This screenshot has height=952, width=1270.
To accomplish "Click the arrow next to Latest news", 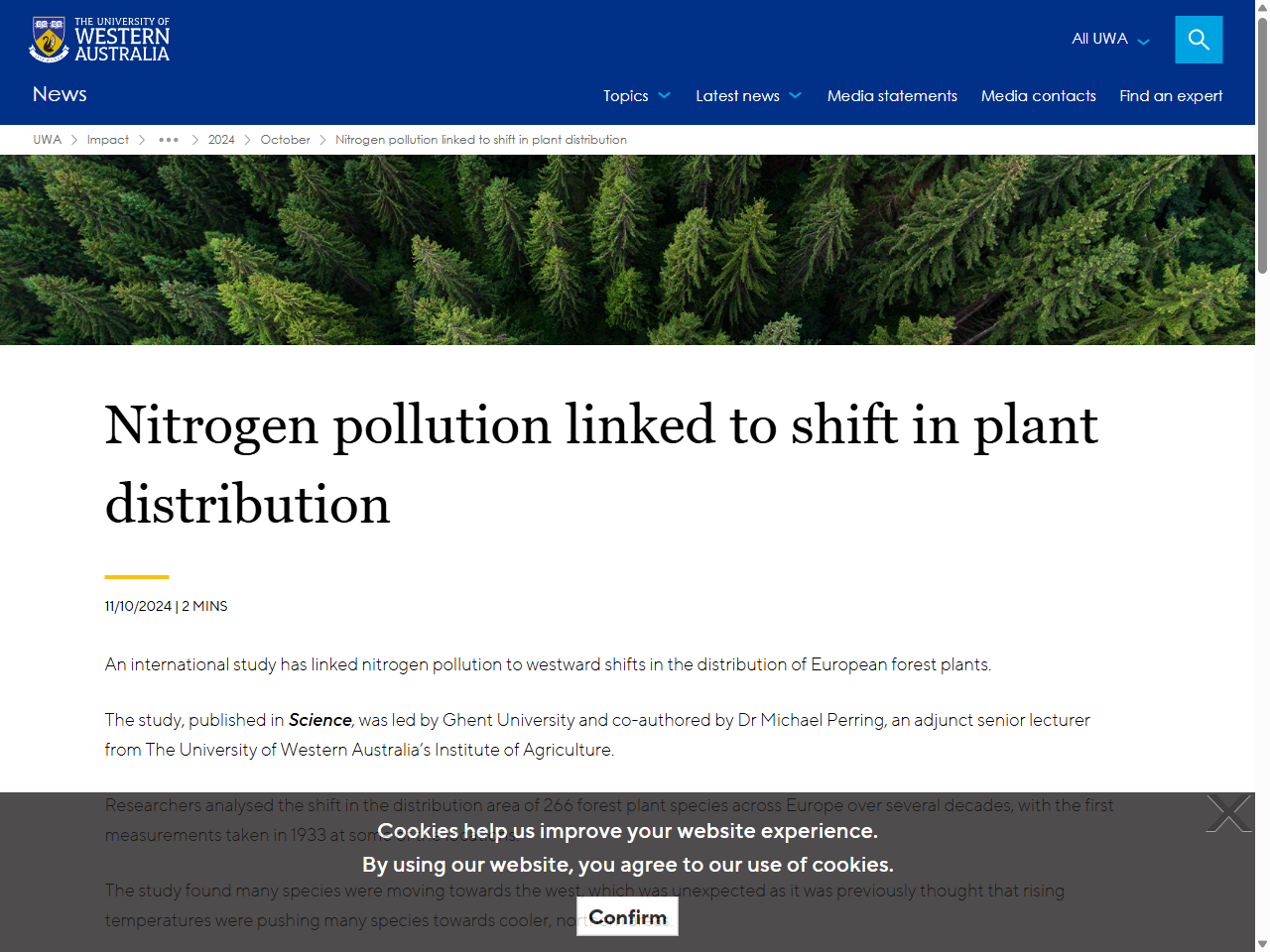I will [796, 96].
